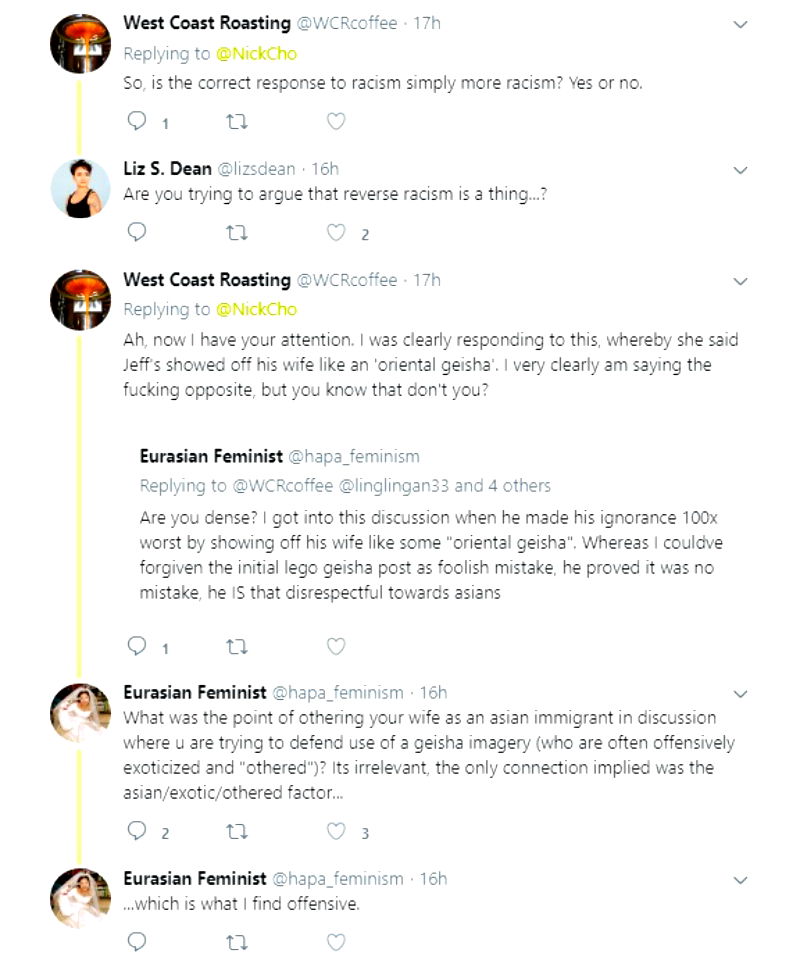Image resolution: width=800 pixels, height=960 pixels.
Task: Open the West Coast Roasting avatar on first tweet
Action: tap(80, 44)
